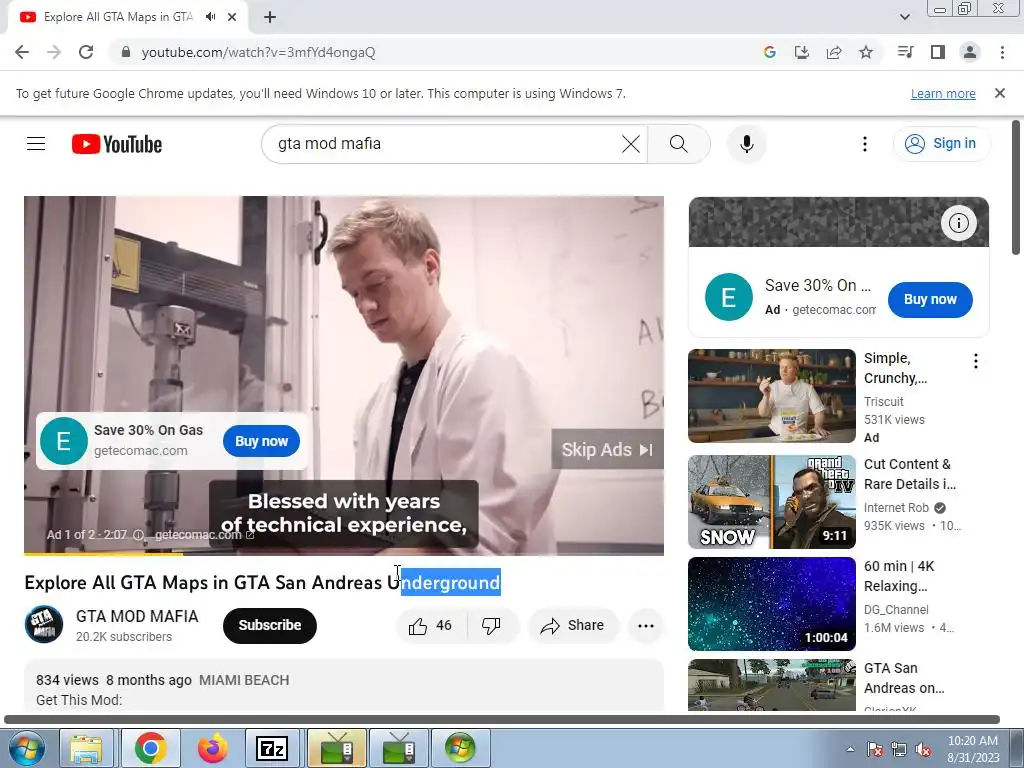
Task: Go to YouTube home via logo
Action: (x=117, y=144)
